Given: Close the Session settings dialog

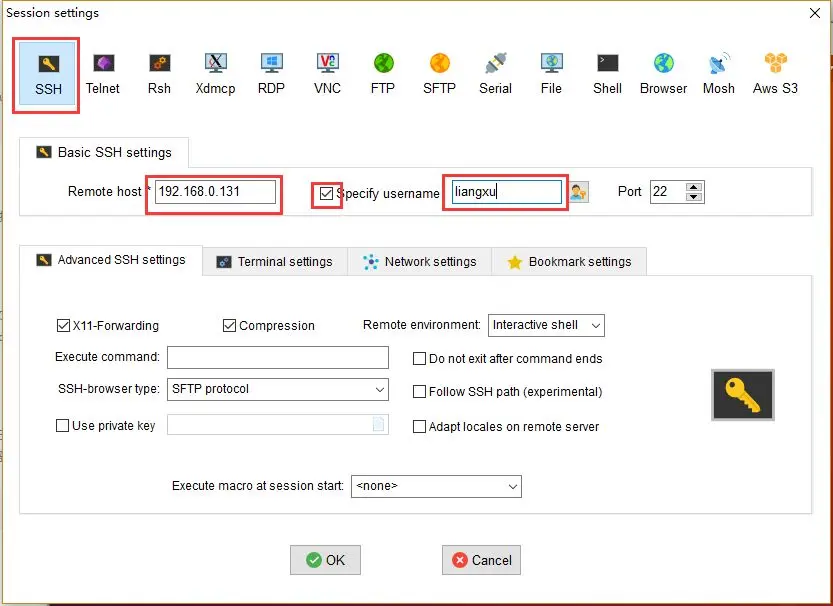Looking at the screenshot, I should [x=814, y=13].
